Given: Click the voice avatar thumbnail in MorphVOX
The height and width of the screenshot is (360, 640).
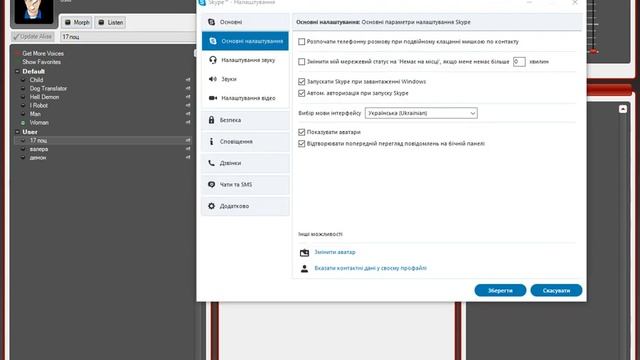Looking at the screenshot, I should click(34, 11).
